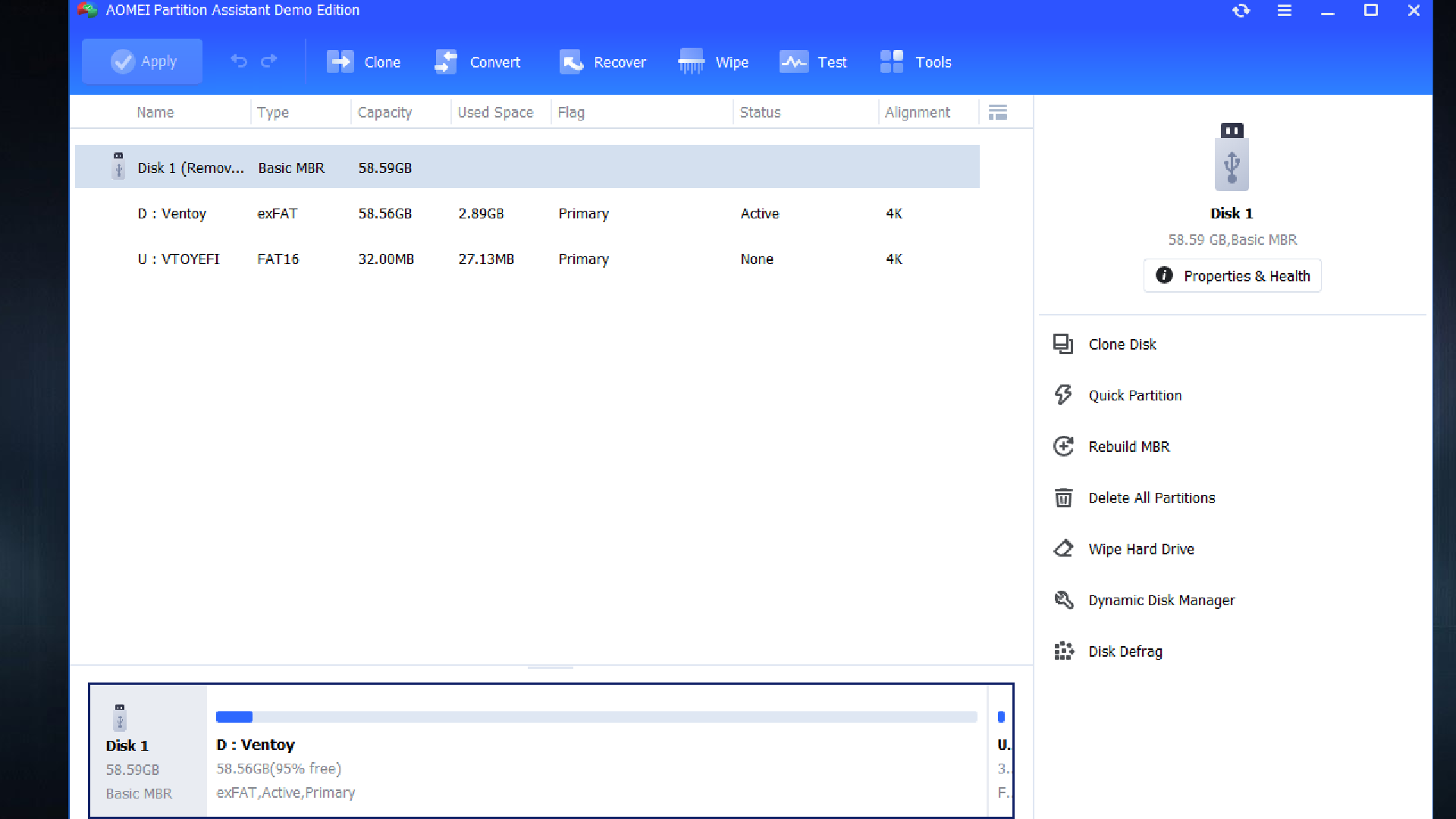Open the hamburger menu in title bar
This screenshot has height=819, width=1456.
coord(1284,11)
